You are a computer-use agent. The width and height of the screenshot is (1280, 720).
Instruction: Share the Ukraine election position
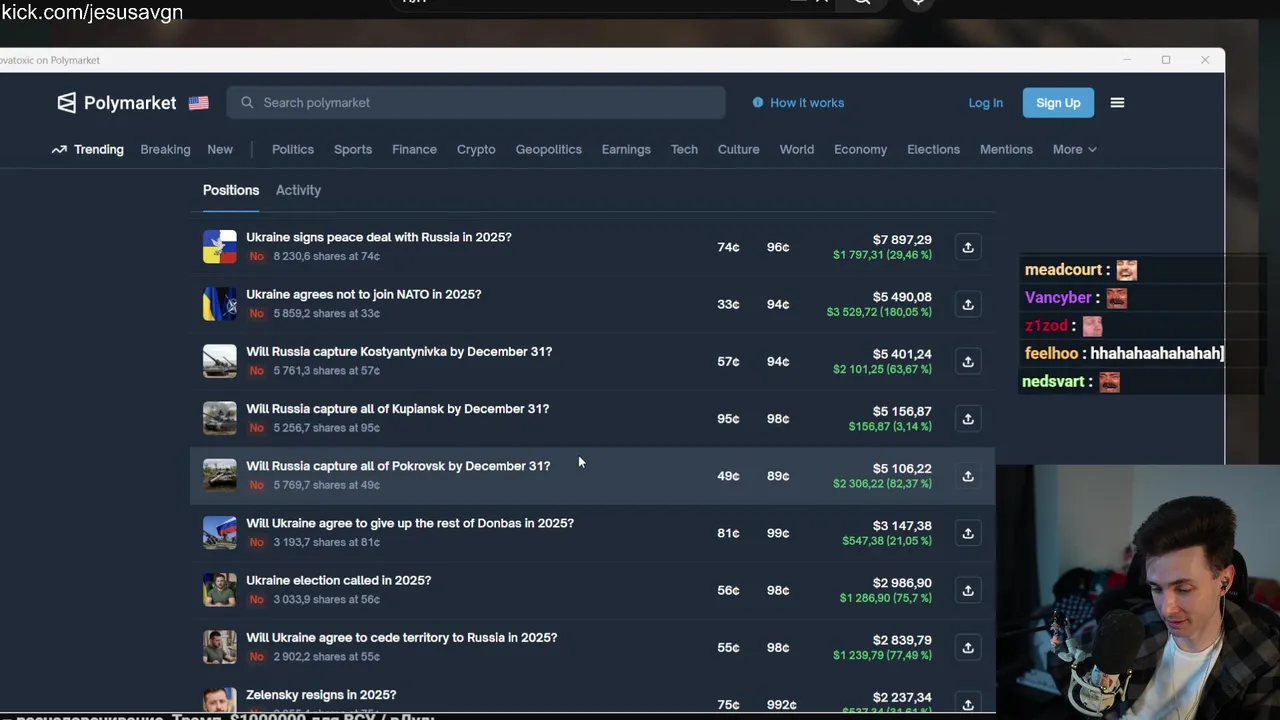pyautogui.click(x=968, y=590)
